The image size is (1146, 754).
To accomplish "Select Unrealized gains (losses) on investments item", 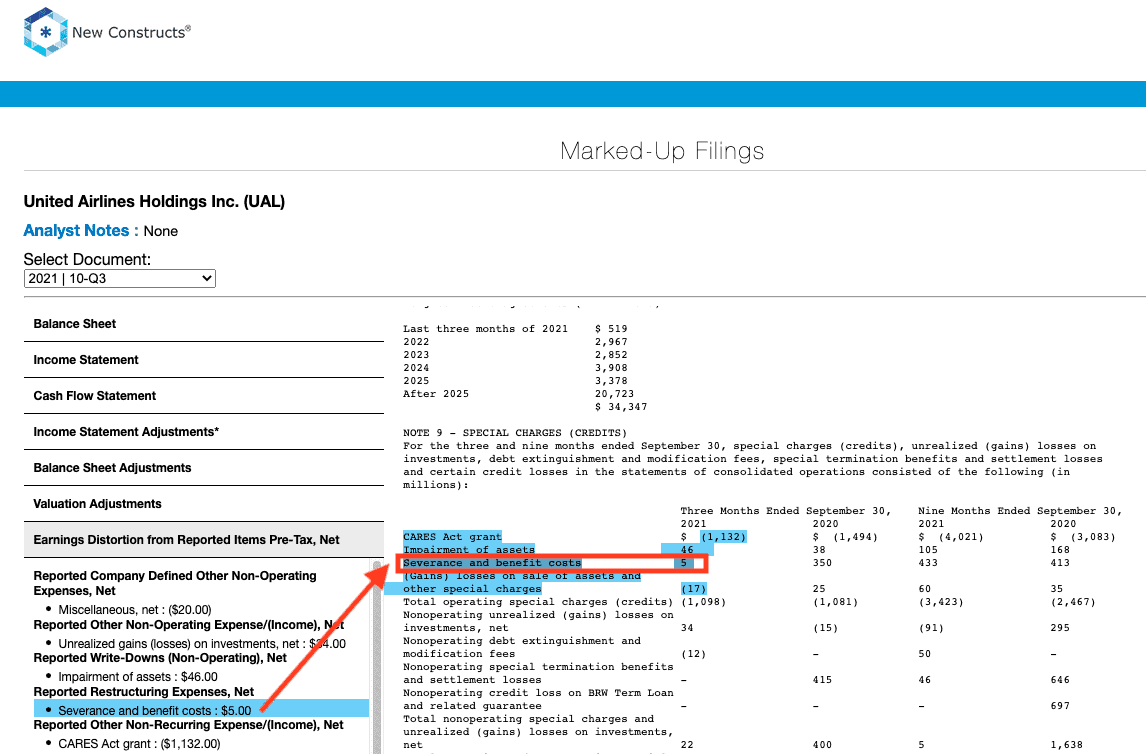I will click(x=202, y=644).
